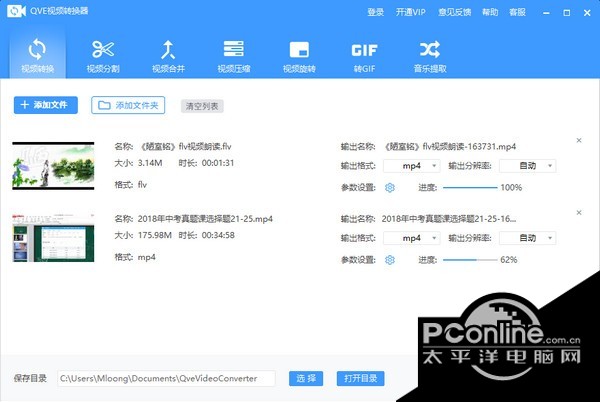Click the 62% progress bar of 2018年中考真题 file
This screenshot has width=600, height=402.
470,260
